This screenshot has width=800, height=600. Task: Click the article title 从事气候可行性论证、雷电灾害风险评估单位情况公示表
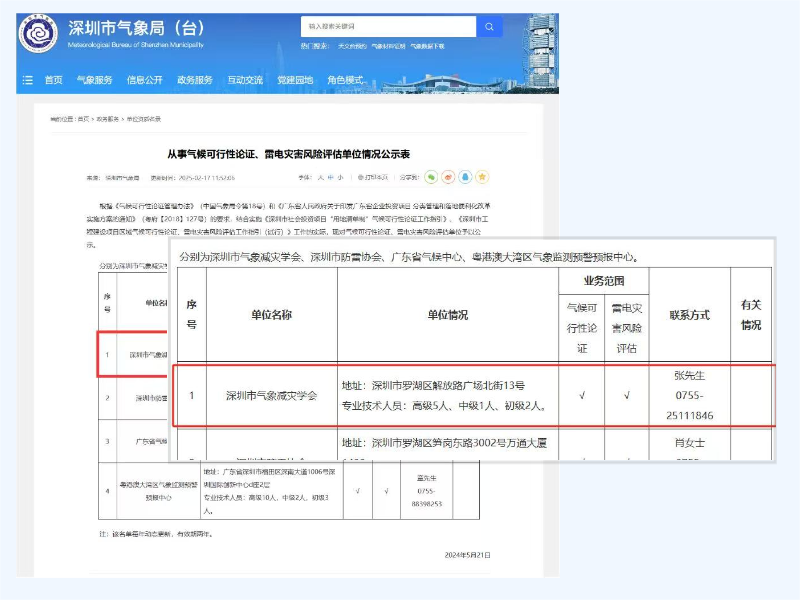point(289,154)
